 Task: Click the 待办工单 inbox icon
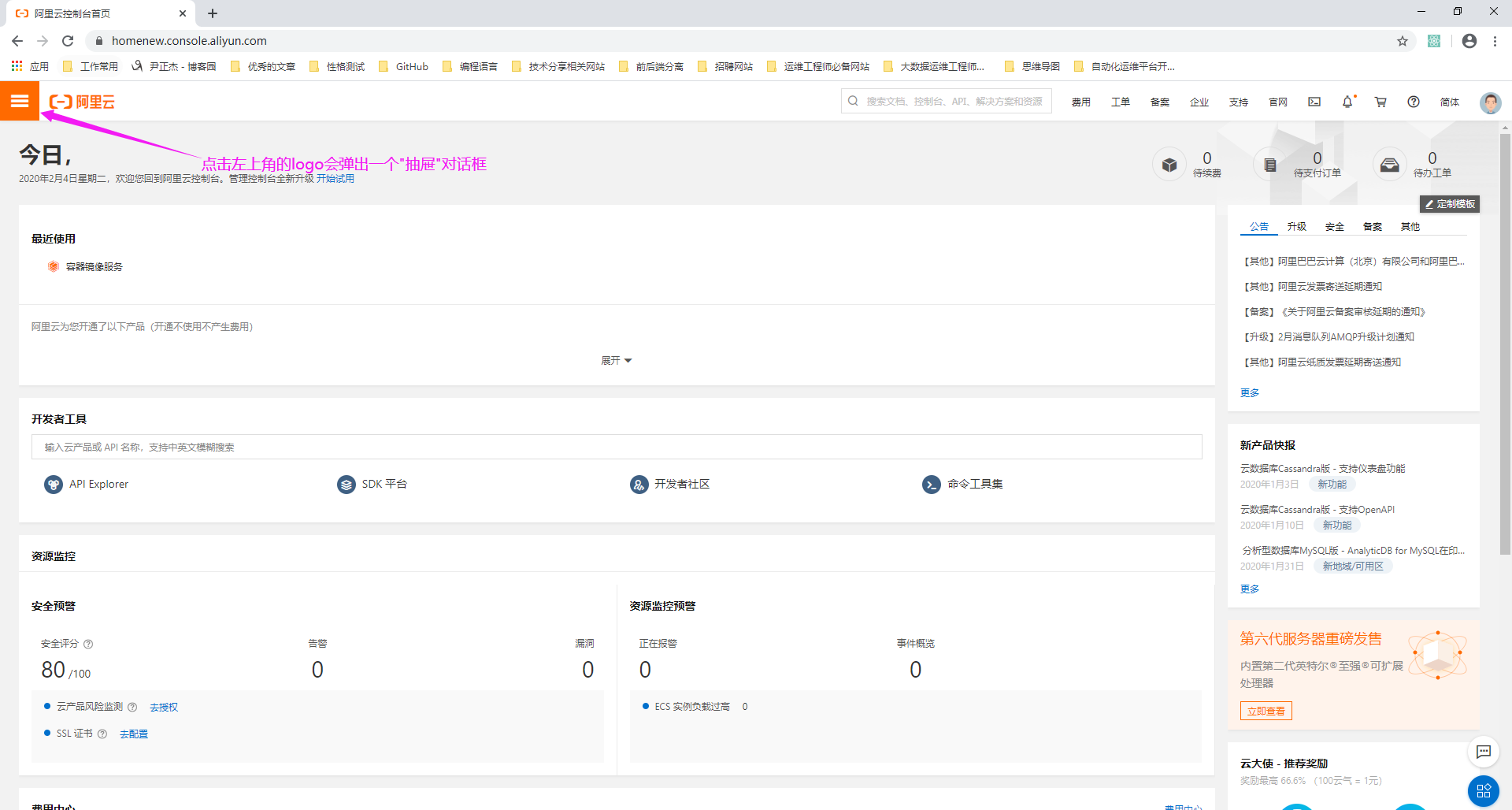pos(1389,165)
